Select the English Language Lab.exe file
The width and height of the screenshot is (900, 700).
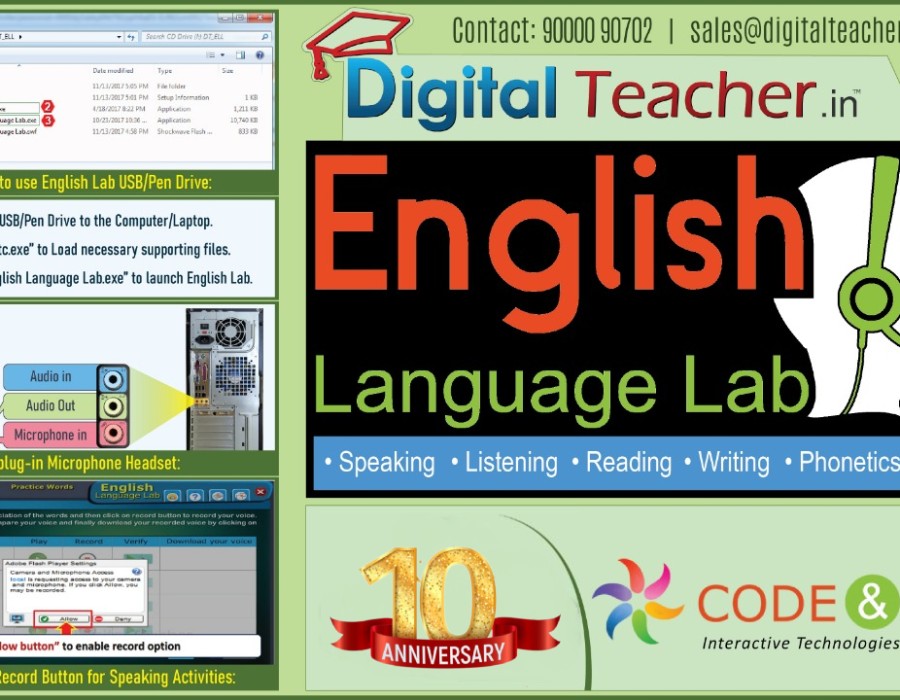(18, 120)
